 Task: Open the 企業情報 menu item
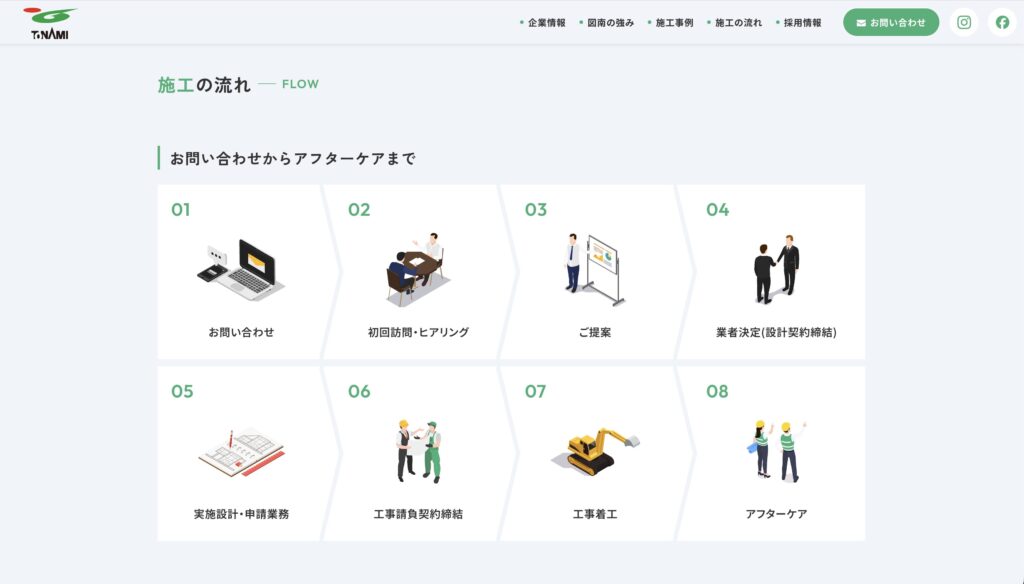tap(546, 22)
